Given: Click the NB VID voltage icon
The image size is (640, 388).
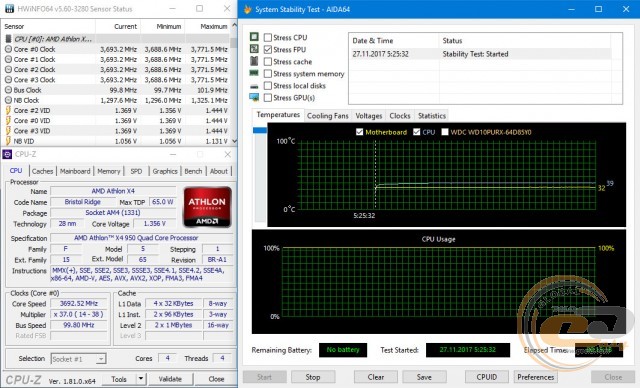Looking at the screenshot, I should pos(8,141).
